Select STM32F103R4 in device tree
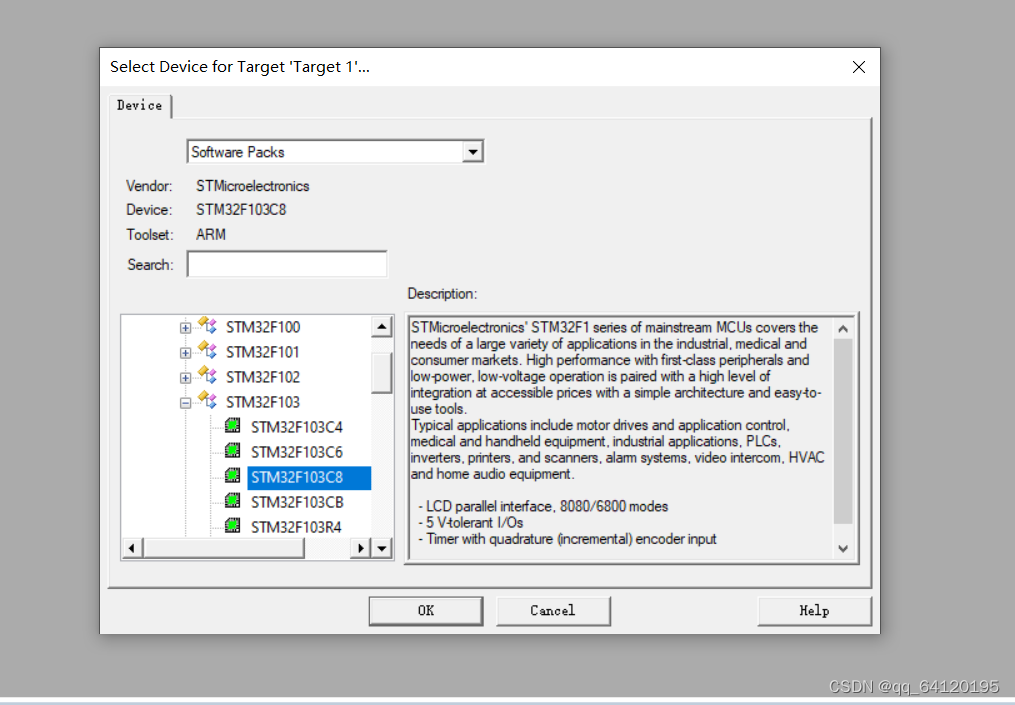The image size is (1015, 705). [296, 528]
